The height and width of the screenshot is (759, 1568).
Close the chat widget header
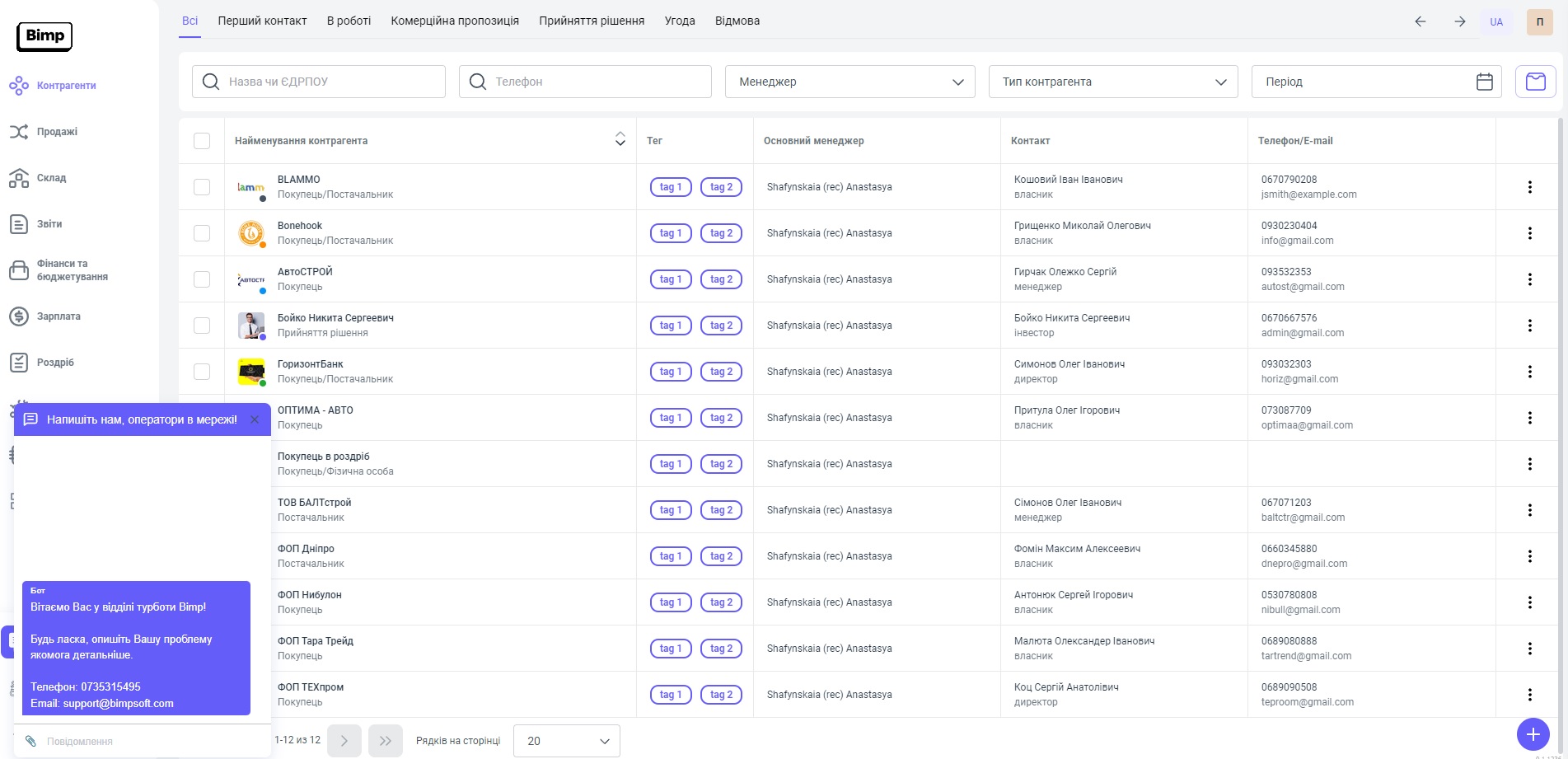255,419
